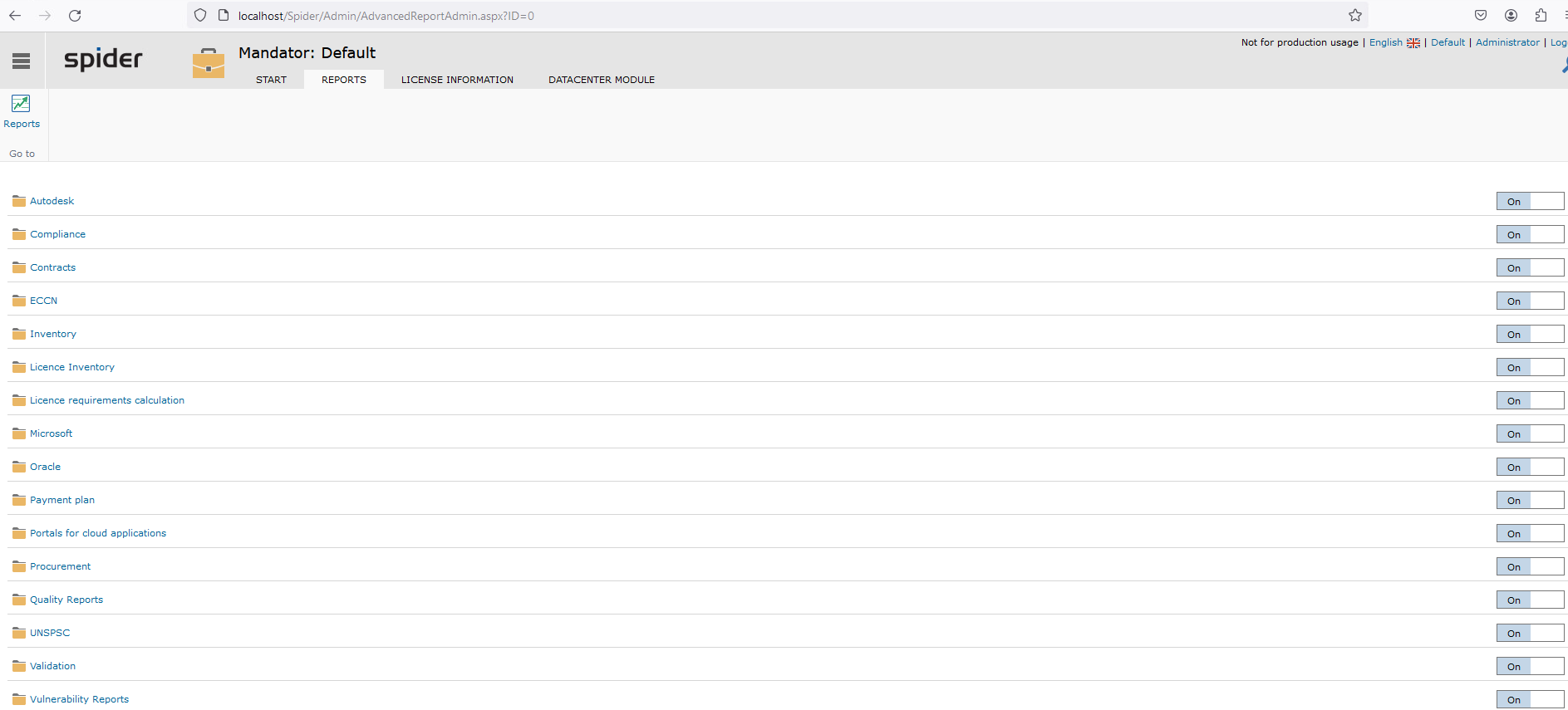Screen dimensions: 1568x710
Task: Toggle the Microsoft report folder off
Action: [x=1531, y=433]
